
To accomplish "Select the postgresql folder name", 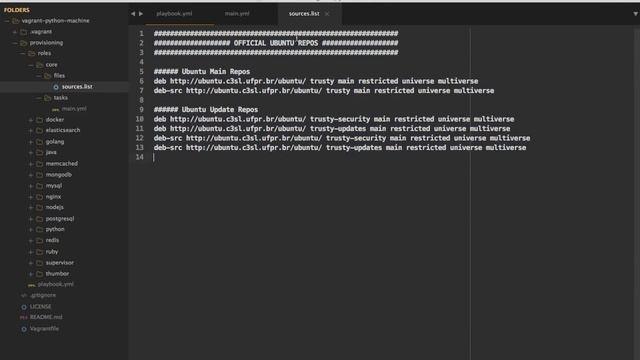I will (60, 219).
